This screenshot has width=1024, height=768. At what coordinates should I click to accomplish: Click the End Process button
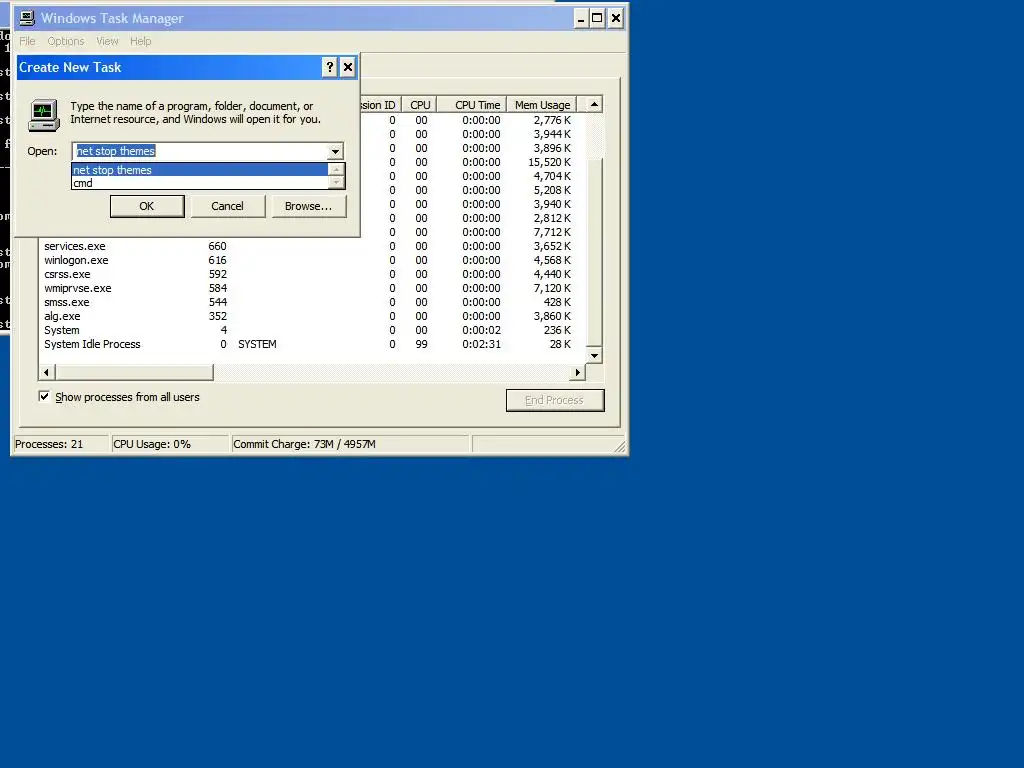pyautogui.click(x=555, y=400)
